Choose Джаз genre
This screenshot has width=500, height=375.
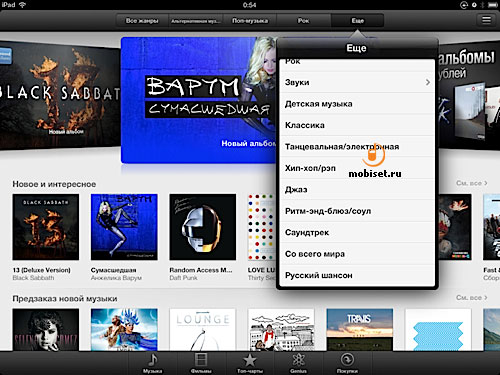coord(357,189)
